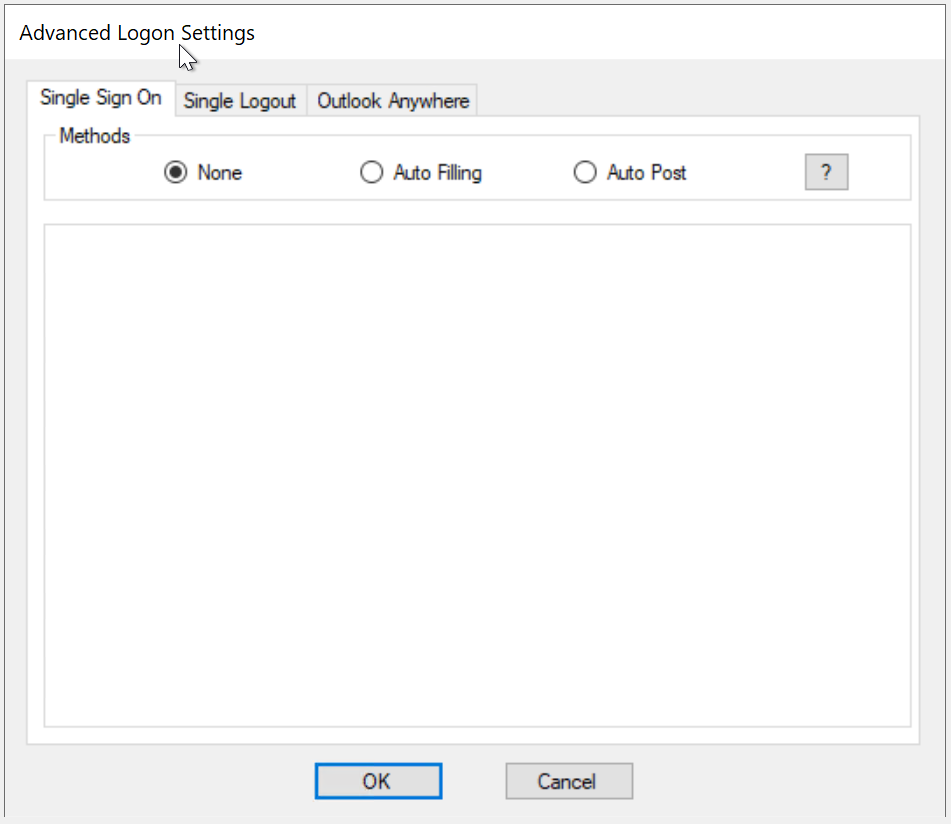
Task: Click the question mark help button
Action: tap(826, 172)
